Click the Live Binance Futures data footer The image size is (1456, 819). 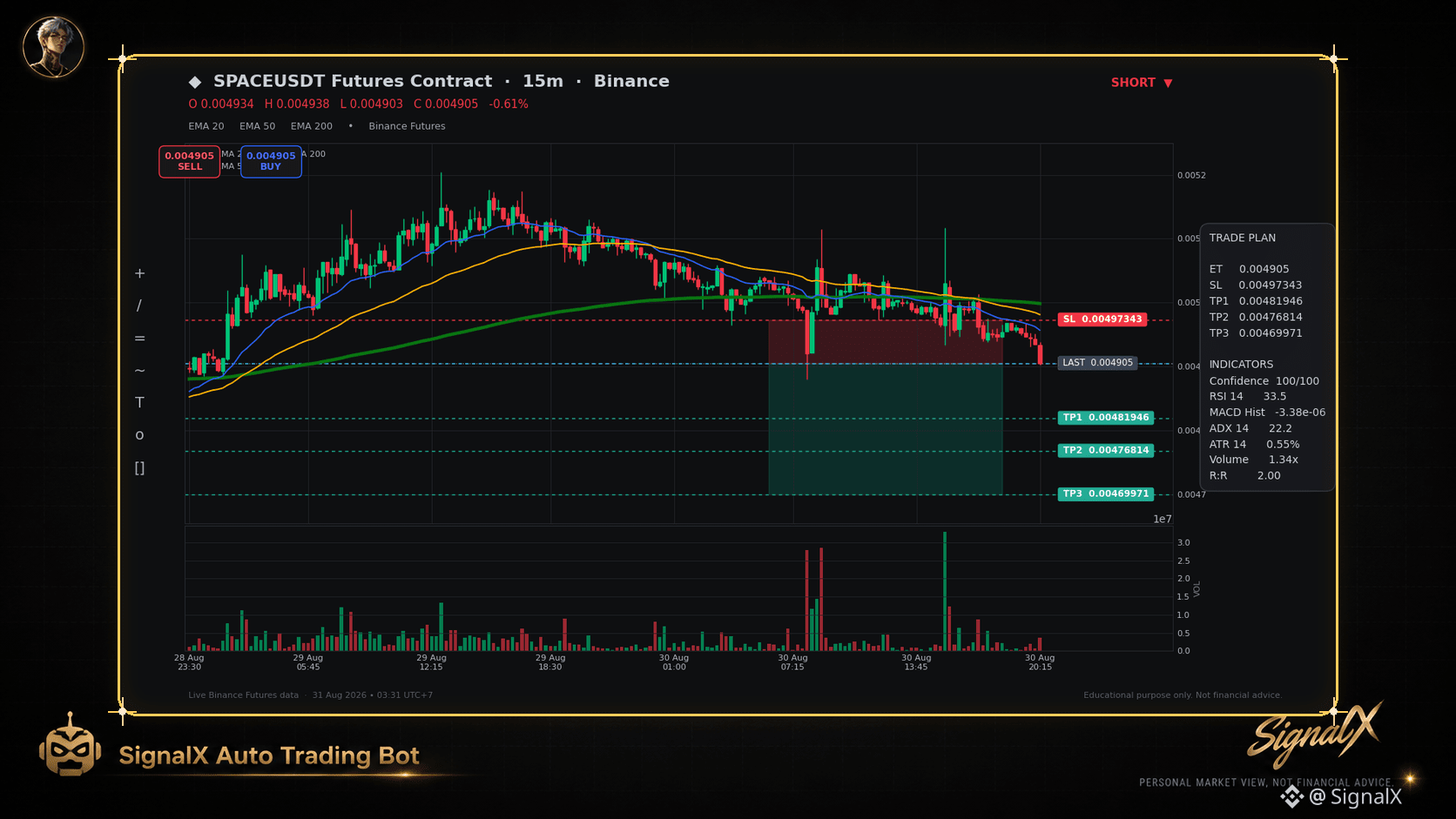tap(243, 695)
